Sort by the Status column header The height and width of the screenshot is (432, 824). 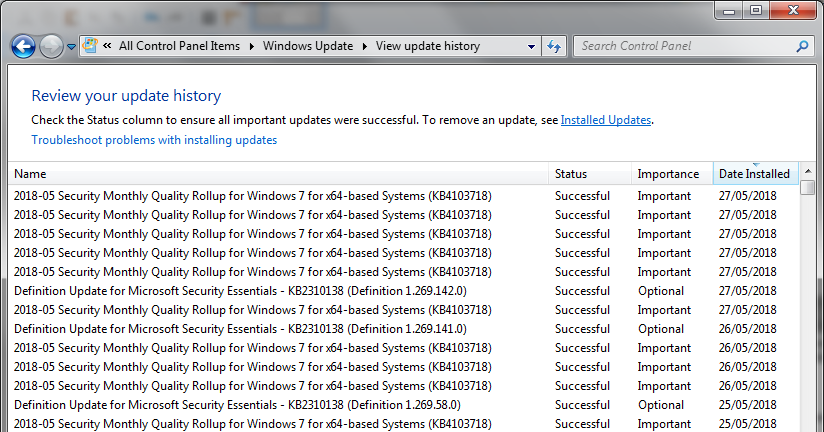590,174
